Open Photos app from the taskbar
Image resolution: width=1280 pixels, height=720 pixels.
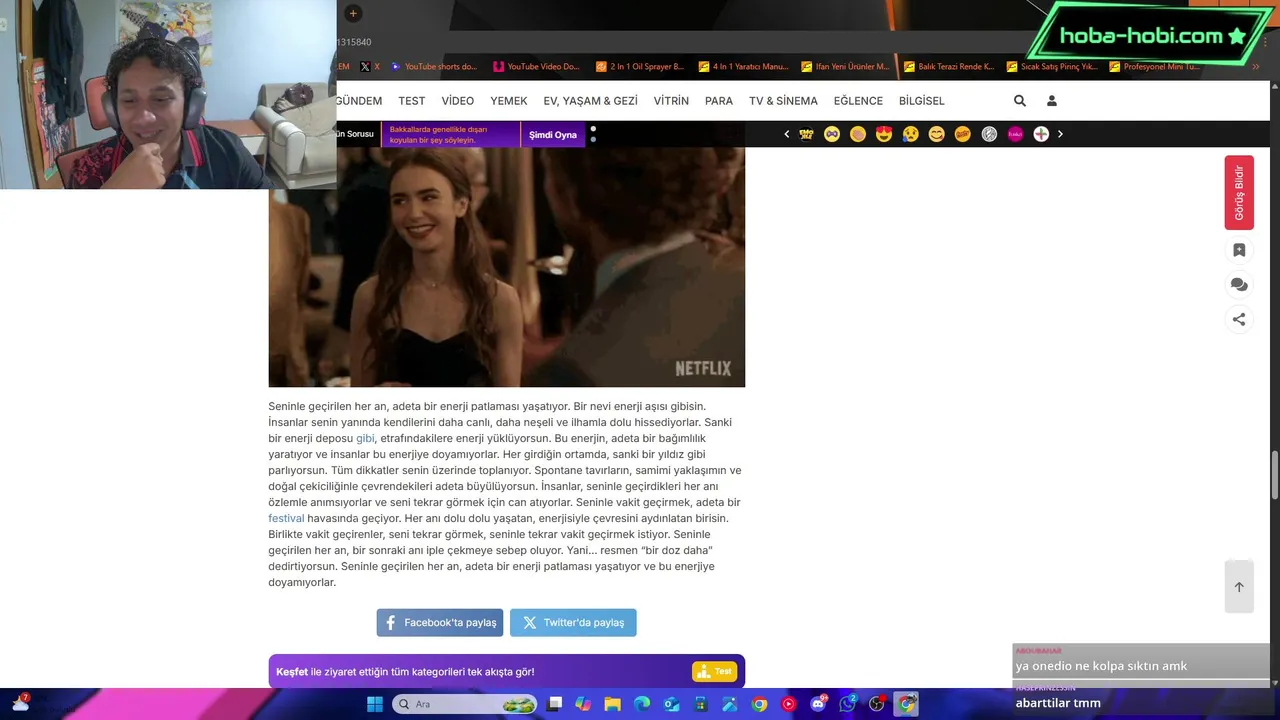click(730, 704)
